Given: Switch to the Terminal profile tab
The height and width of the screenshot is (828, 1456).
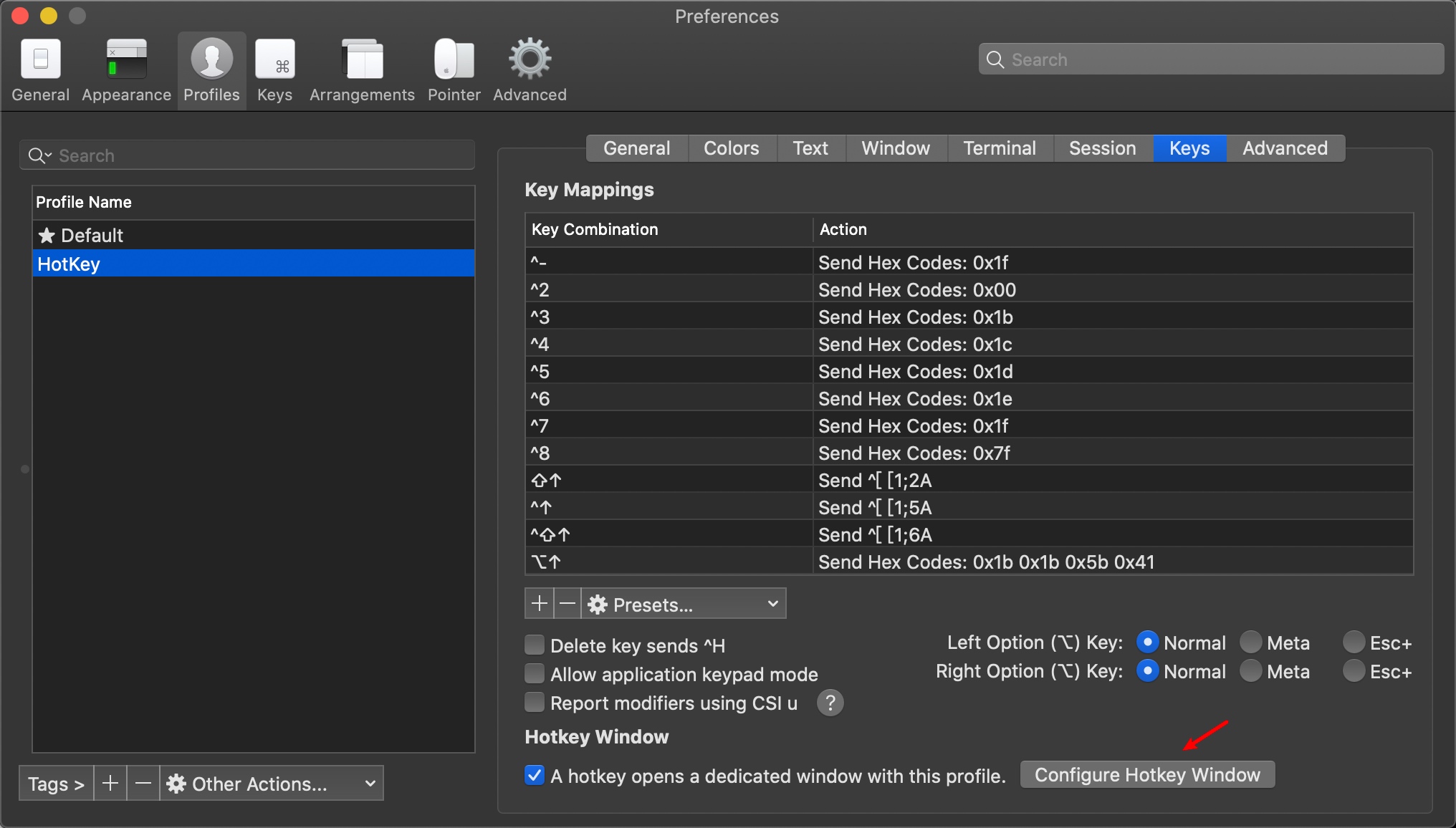Looking at the screenshot, I should coord(999,148).
